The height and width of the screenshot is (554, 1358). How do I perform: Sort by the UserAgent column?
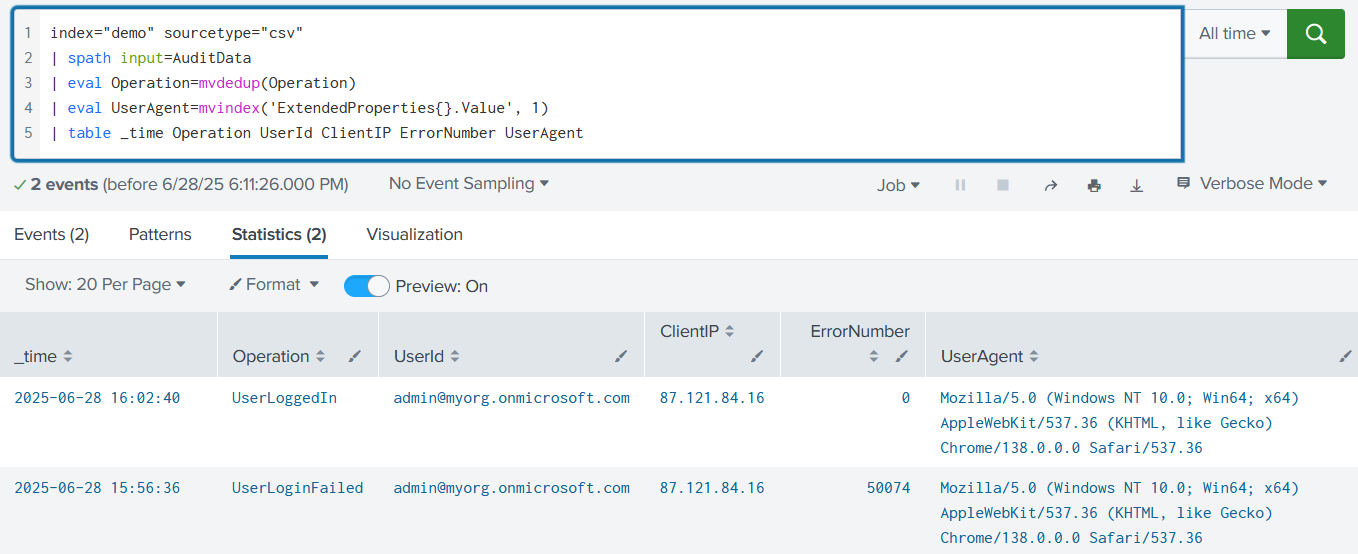989,357
